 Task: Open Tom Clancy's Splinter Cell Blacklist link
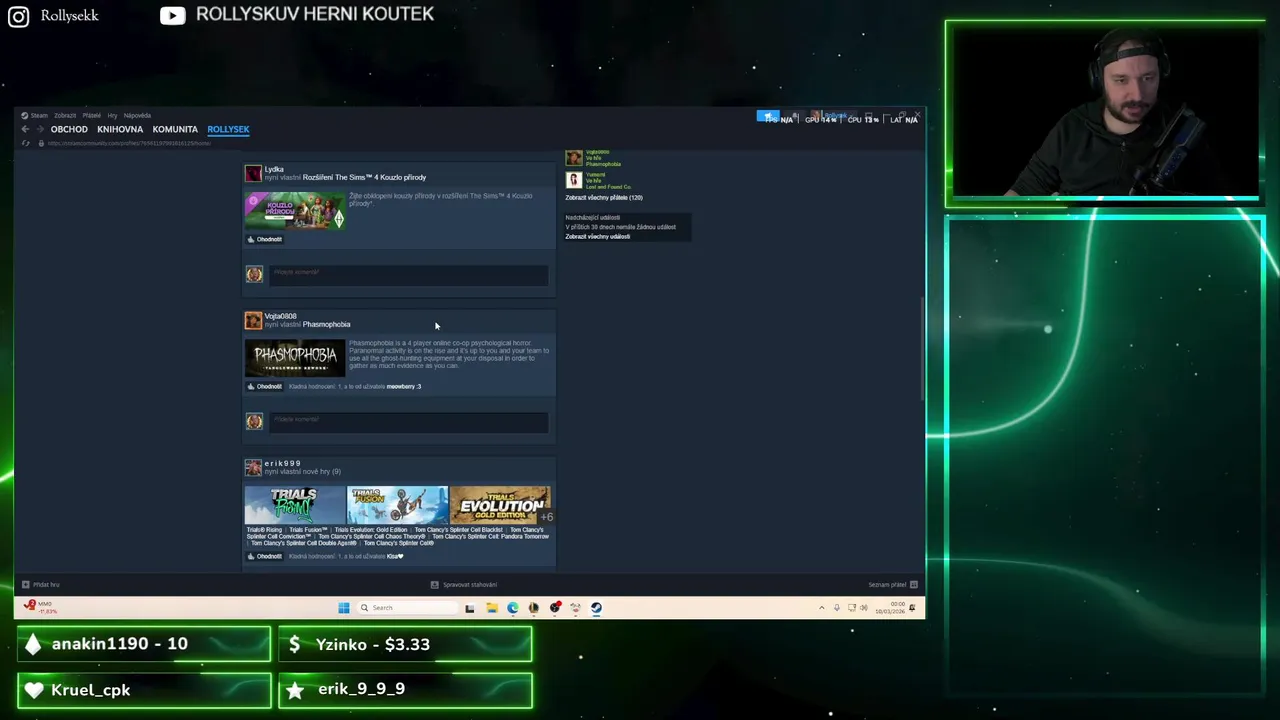[459, 530]
